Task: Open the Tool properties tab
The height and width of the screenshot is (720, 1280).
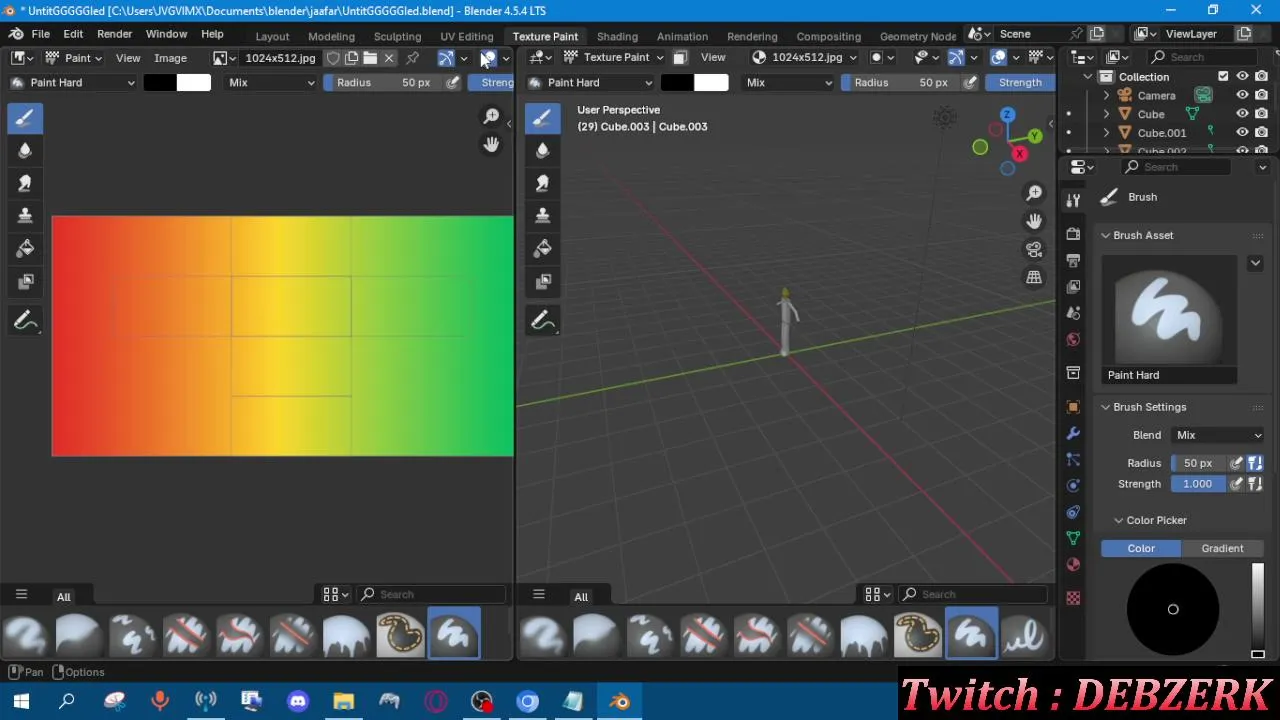Action: [1073, 201]
